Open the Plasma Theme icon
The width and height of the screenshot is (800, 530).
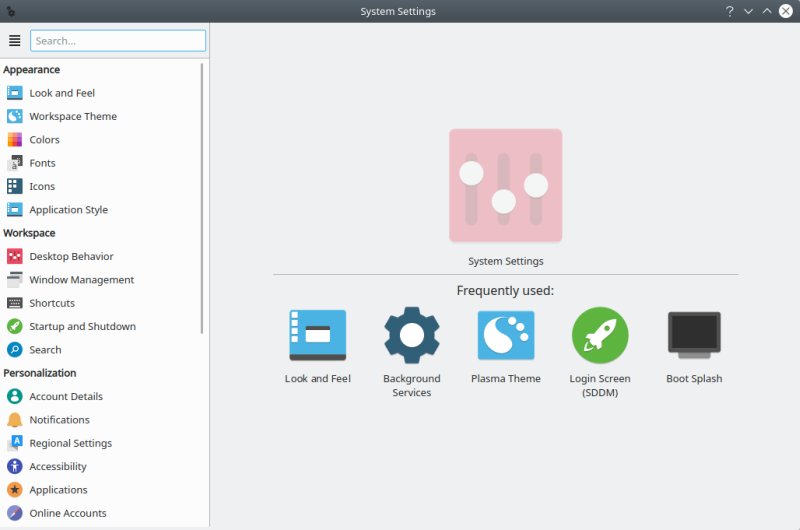pos(505,335)
